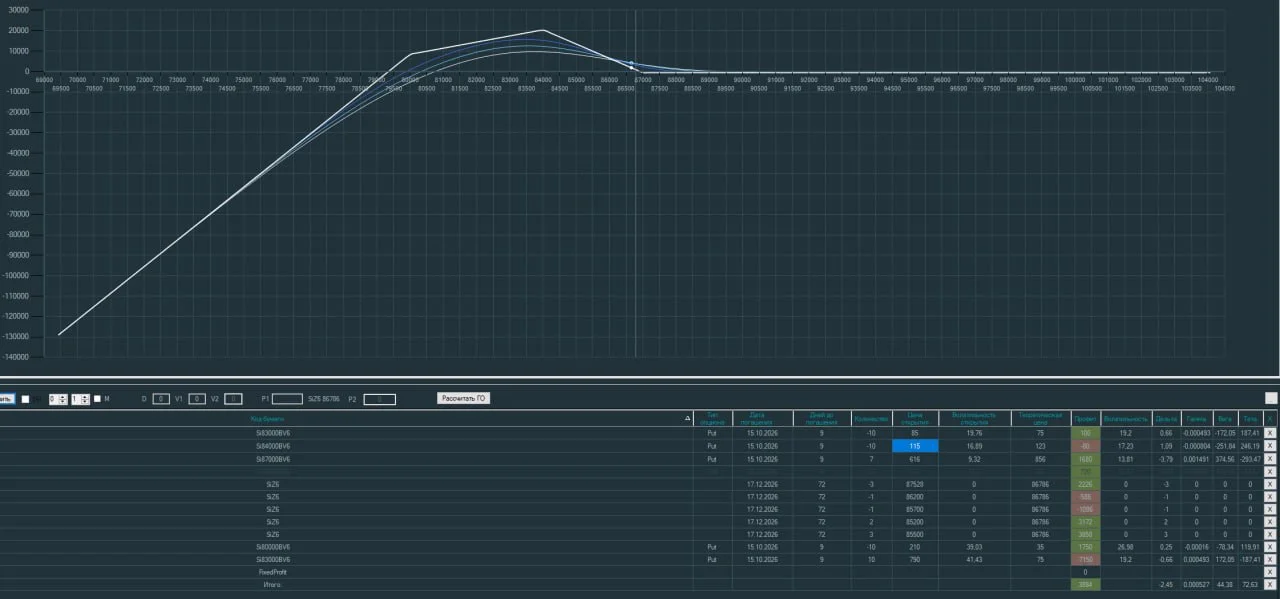Viewport: 1280px width, 599px height.
Task: Toggle the unlabeled checkbox before the 0 stepper
Action: coord(25,399)
